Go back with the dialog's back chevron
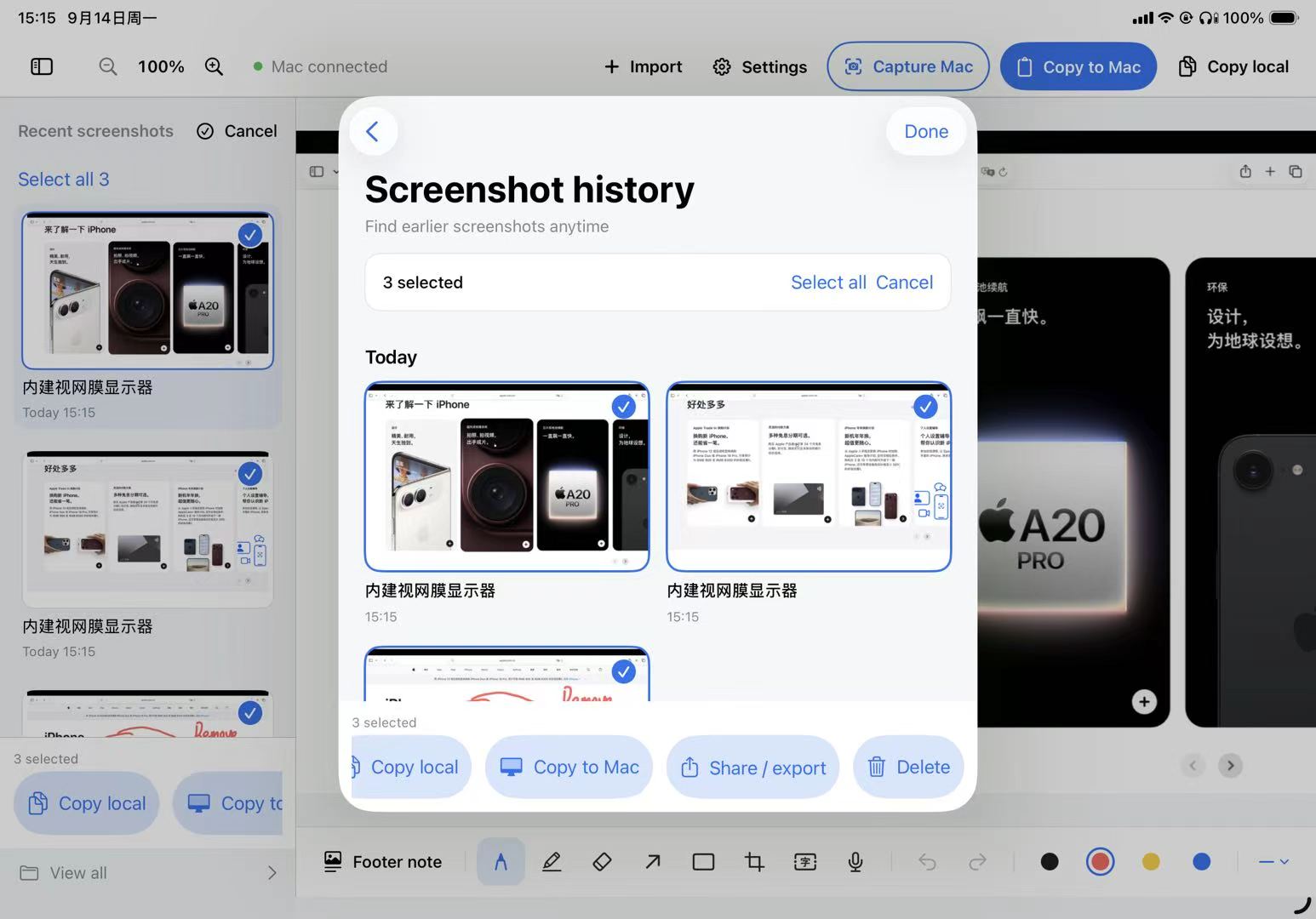This screenshot has width=1316, height=919. click(372, 131)
